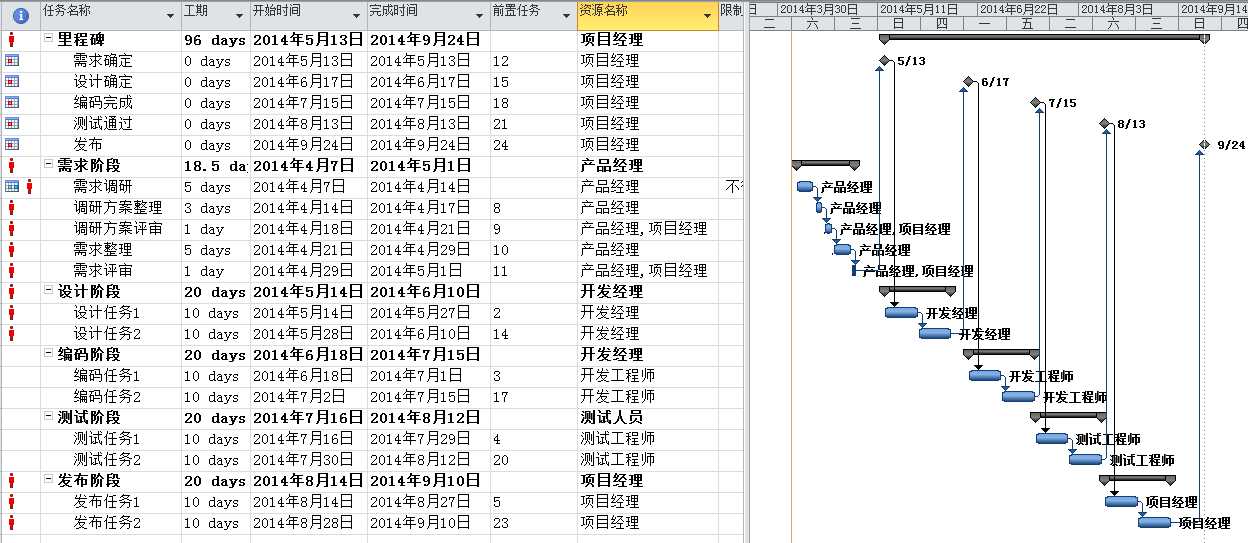Click calendar icon in the 需求调研 row

pyautogui.click(x=12, y=187)
